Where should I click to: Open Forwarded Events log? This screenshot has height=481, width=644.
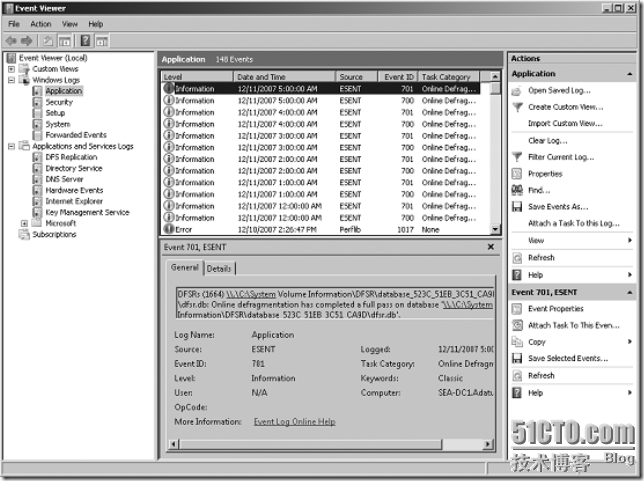(76, 135)
